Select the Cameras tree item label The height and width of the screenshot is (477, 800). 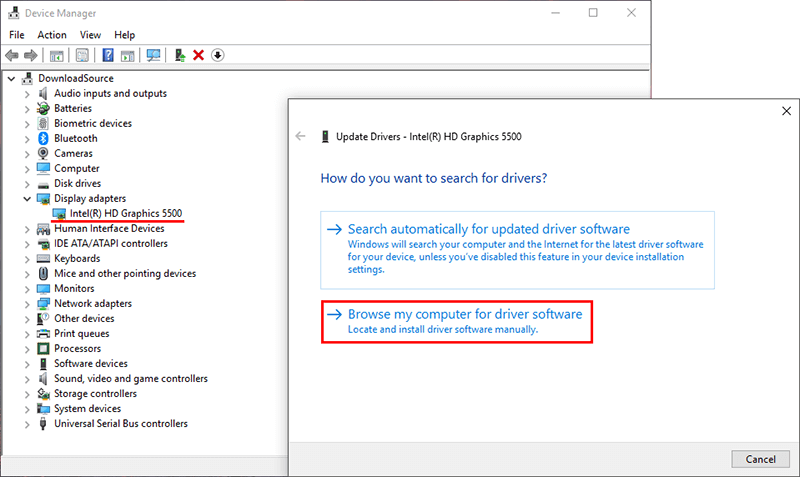point(73,153)
